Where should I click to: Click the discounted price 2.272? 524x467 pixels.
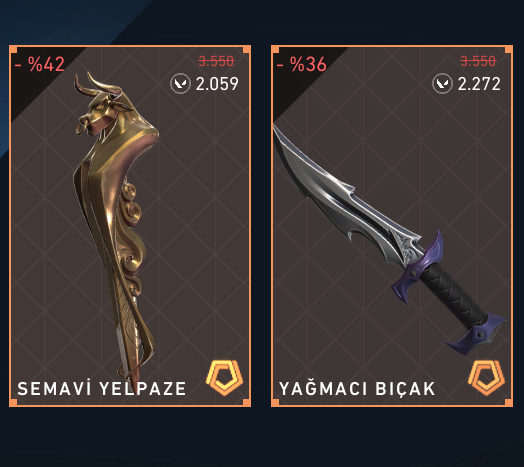tap(479, 84)
